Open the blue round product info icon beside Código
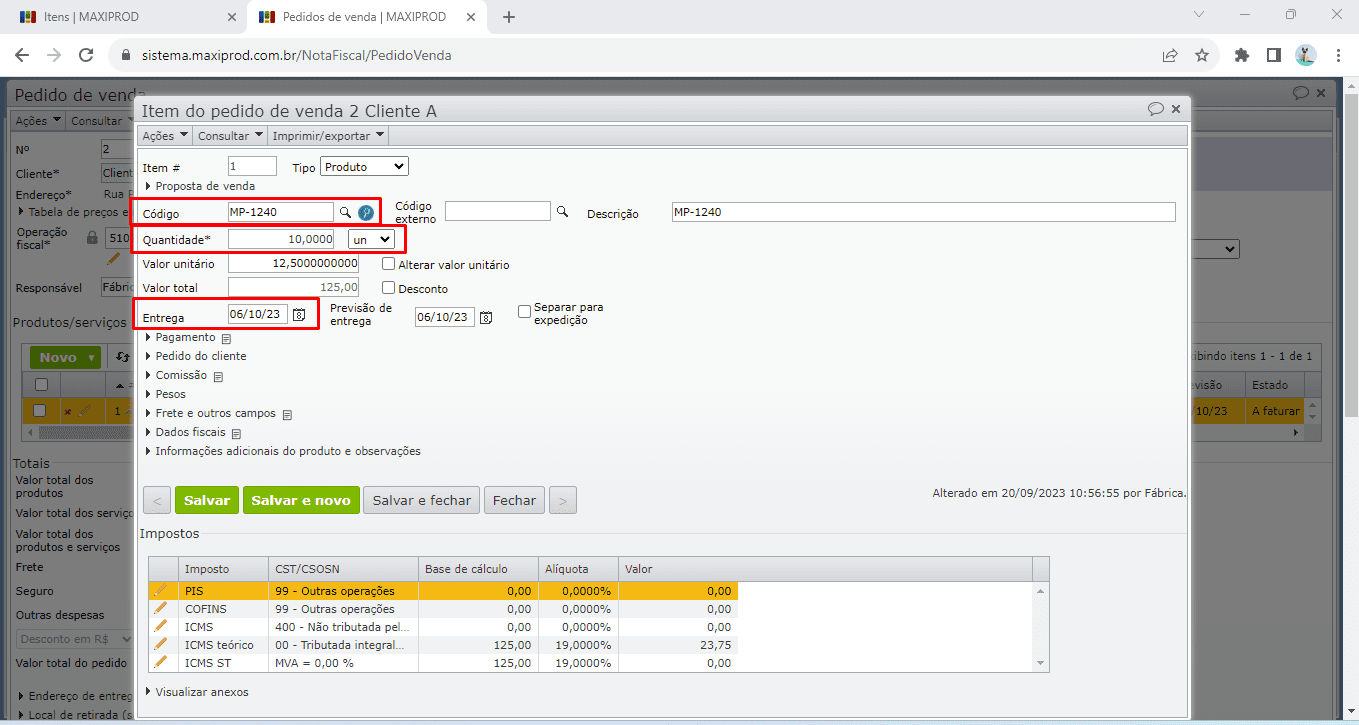Image resolution: width=1359 pixels, height=725 pixels. [366, 213]
